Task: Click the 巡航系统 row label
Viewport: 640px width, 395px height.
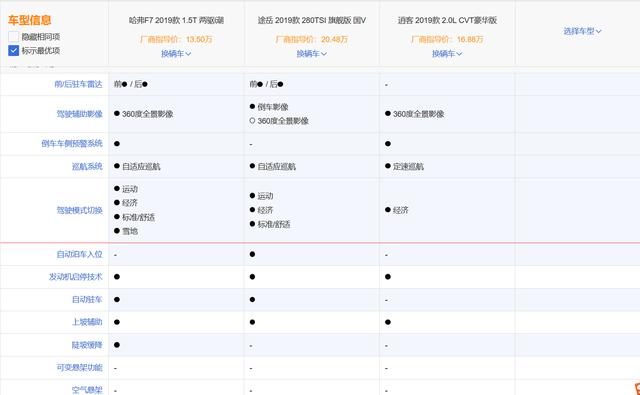Action: [x=87, y=166]
